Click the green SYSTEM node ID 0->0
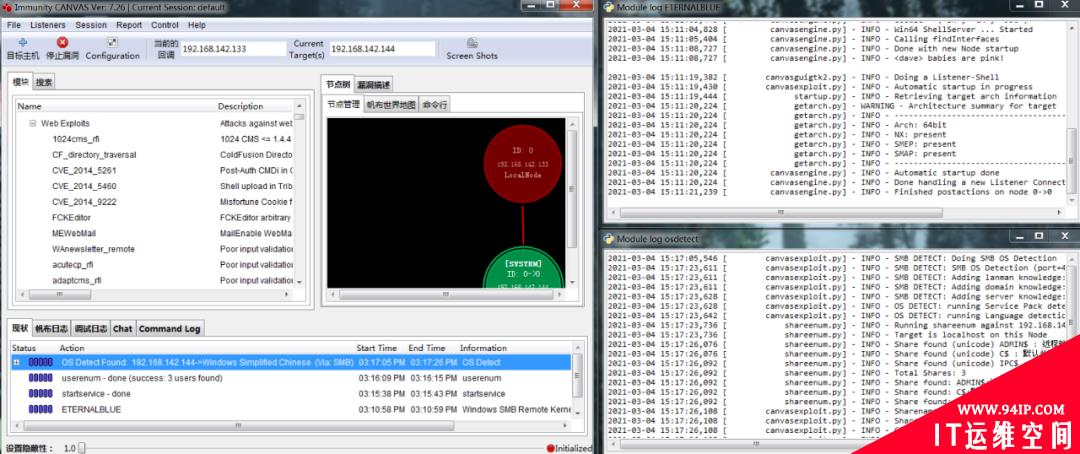 pyautogui.click(x=523, y=269)
